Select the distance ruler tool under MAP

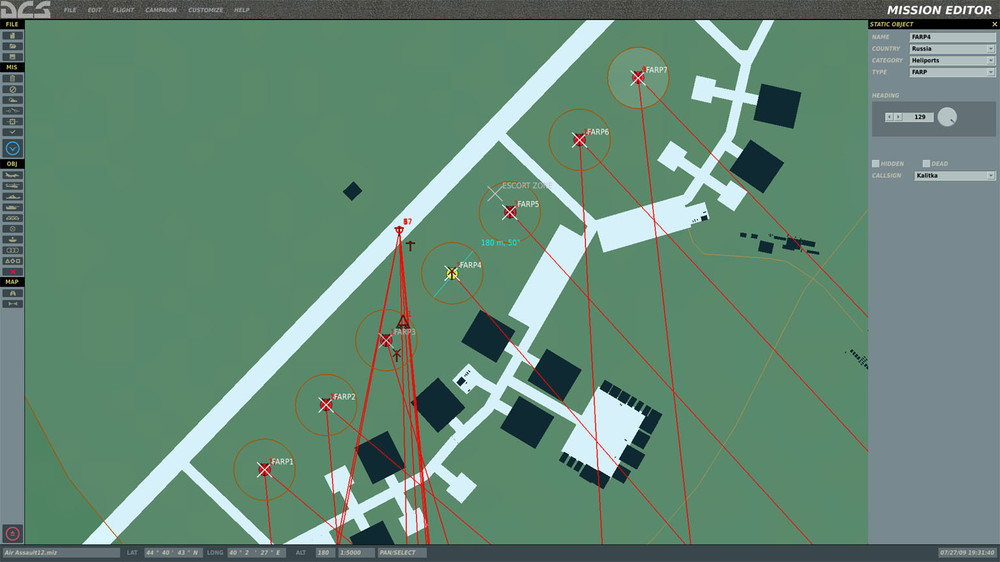(x=12, y=304)
